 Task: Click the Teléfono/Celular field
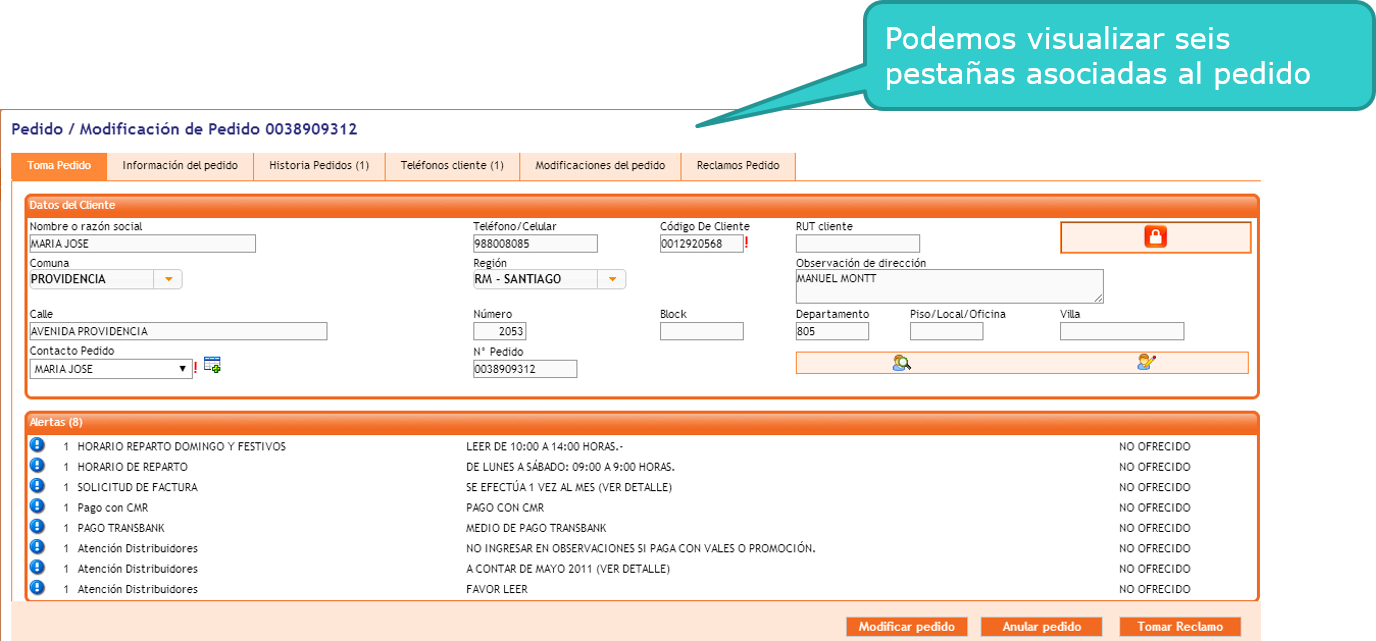pyautogui.click(x=535, y=244)
